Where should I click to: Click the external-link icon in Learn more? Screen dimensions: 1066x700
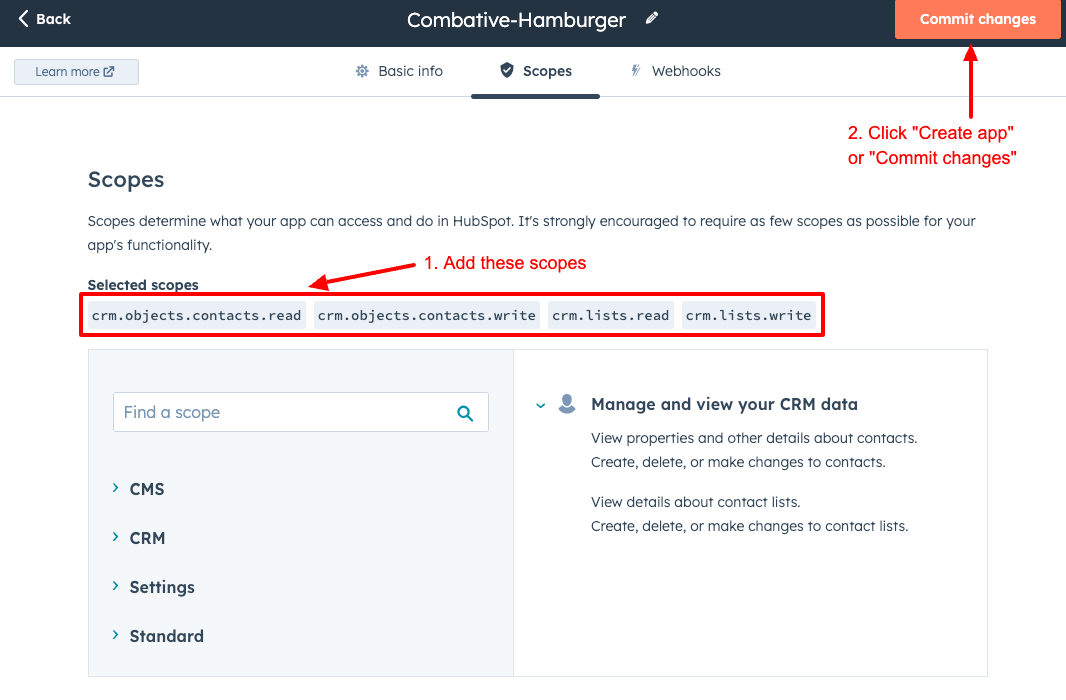tap(109, 71)
